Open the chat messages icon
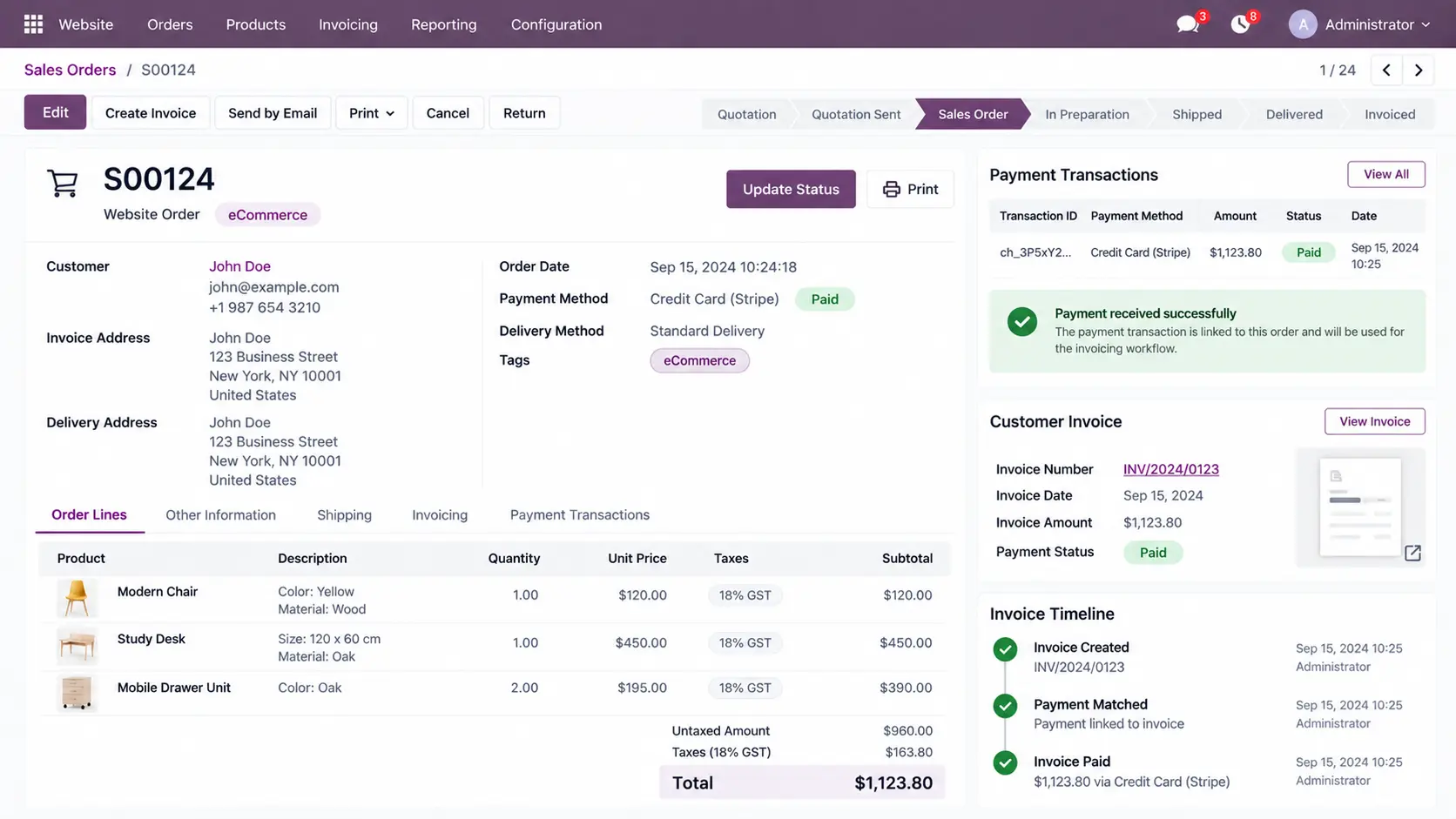Viewport: 1456px width, 819px height. (1187, 24)
